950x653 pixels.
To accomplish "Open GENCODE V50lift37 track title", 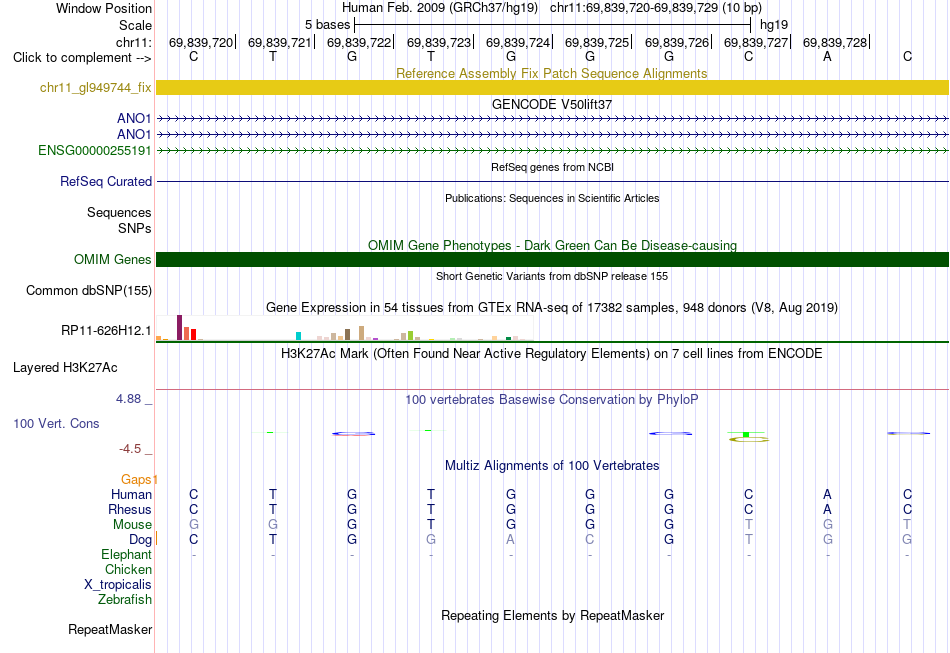I will pos(552,104).
